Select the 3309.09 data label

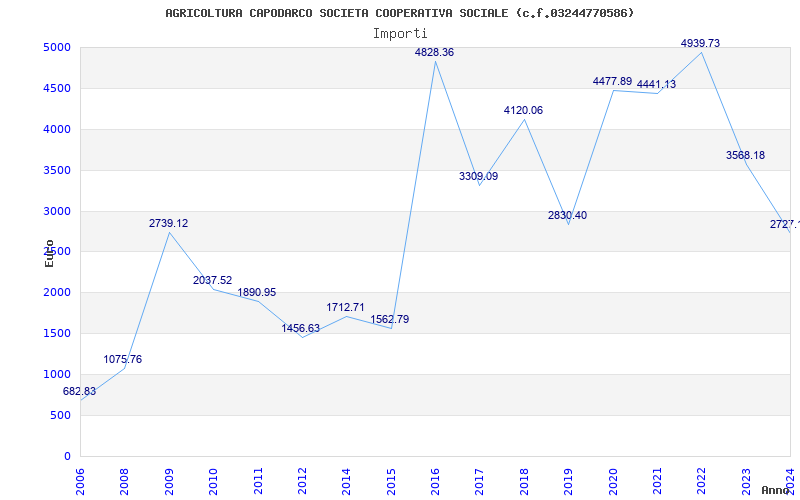478,177
